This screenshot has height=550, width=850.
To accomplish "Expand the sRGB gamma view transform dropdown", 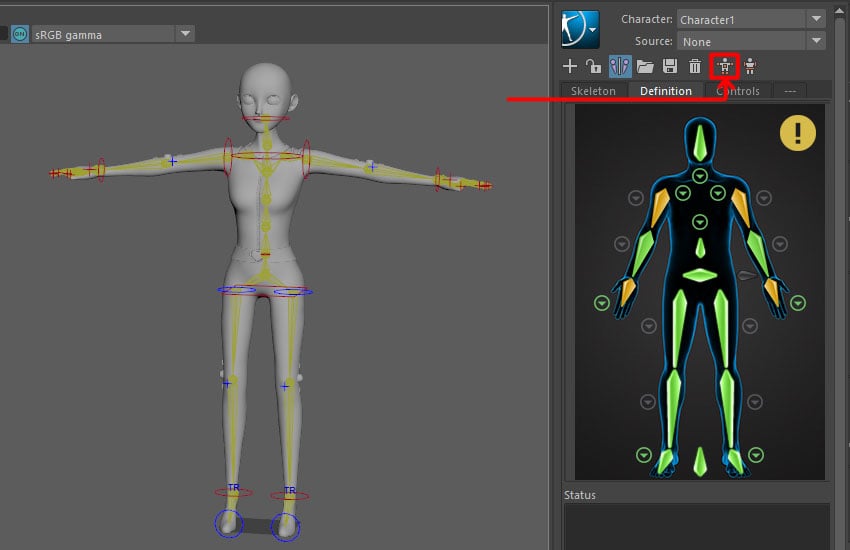I will [184, 34].
